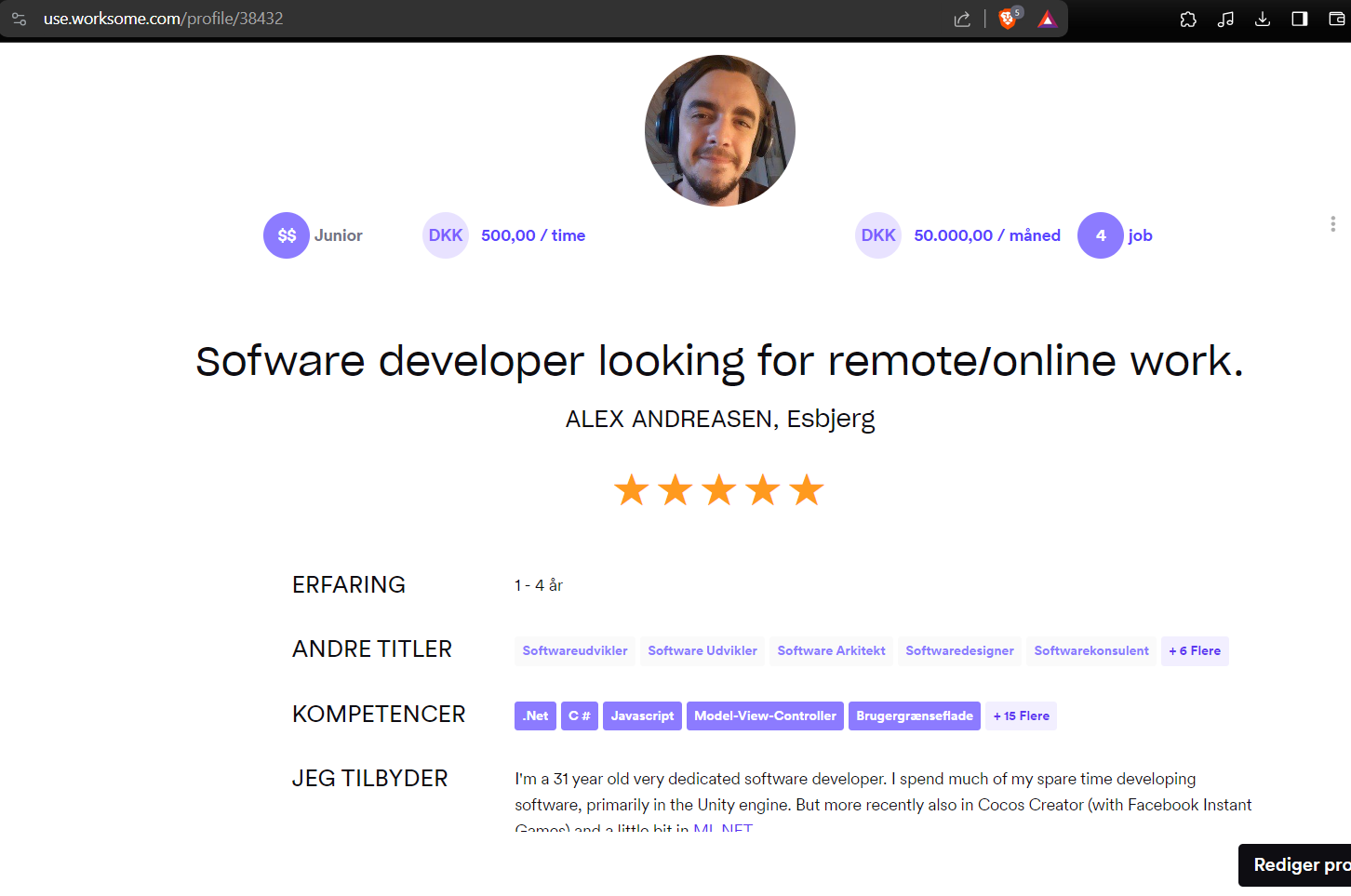Click Alex Andreasen's profile photo
Screen dimensions: 1351x896
tap(719, 129)
